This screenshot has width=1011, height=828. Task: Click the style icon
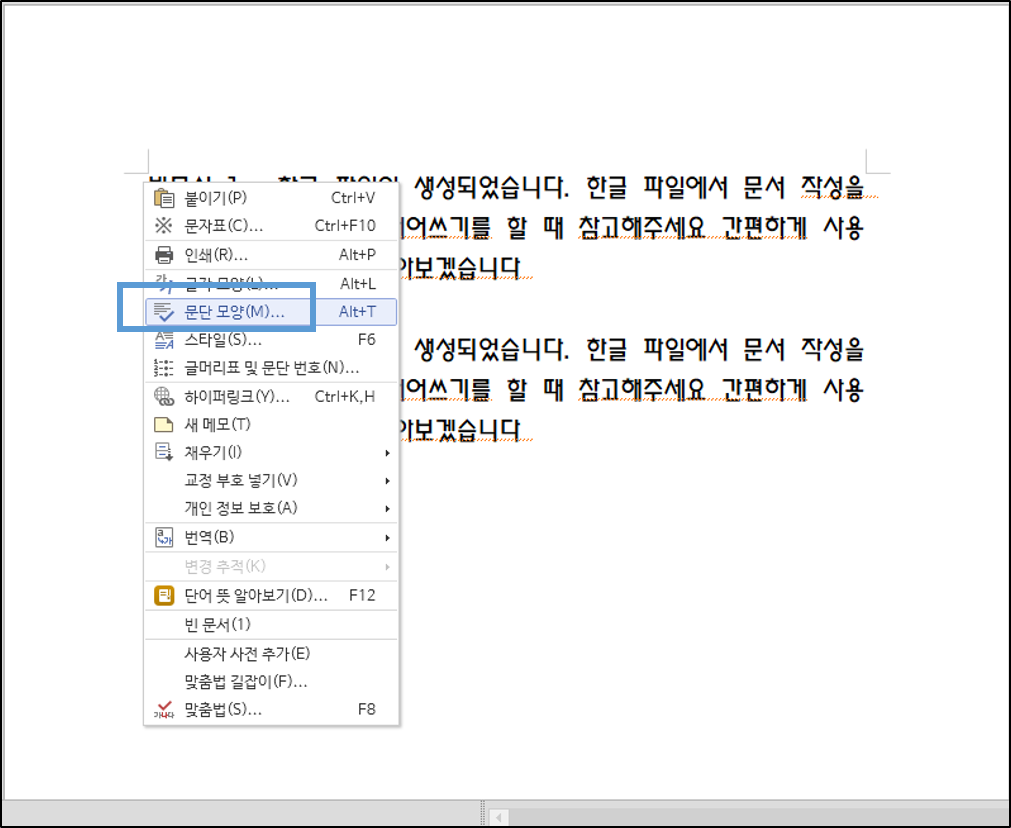coord(164,340)
